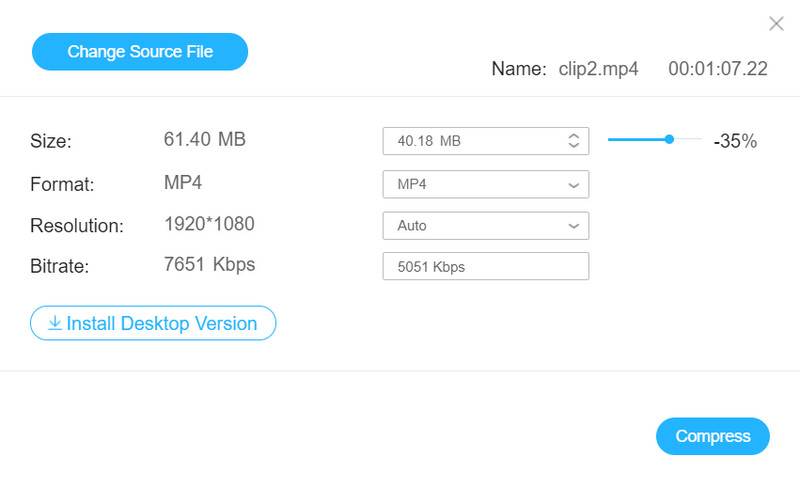
Task: Focus the 40.18 MB size input field
Action: 470,142
